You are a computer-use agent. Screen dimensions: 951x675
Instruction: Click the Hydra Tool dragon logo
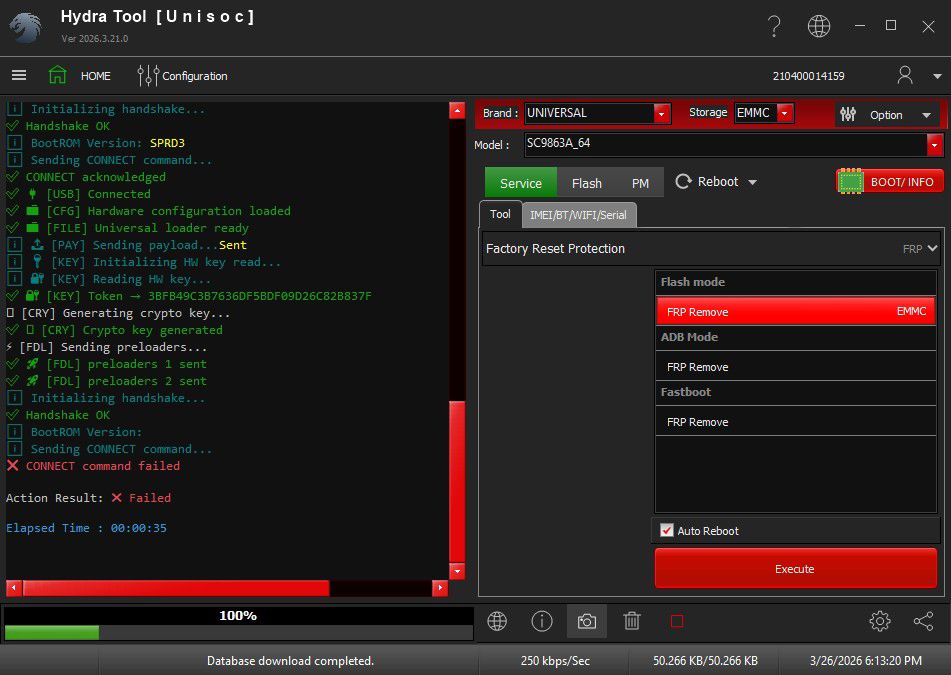(26, 27)
